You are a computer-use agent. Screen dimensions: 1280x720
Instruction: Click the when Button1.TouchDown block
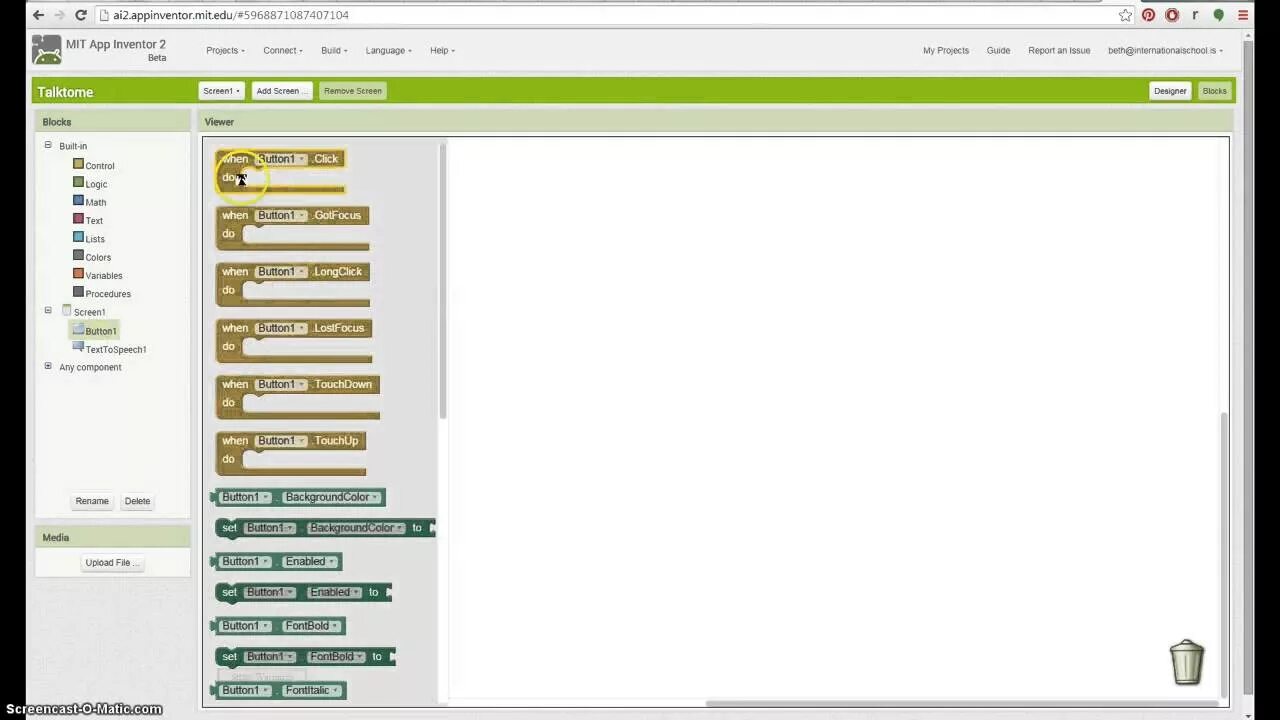tap(298, 397)
